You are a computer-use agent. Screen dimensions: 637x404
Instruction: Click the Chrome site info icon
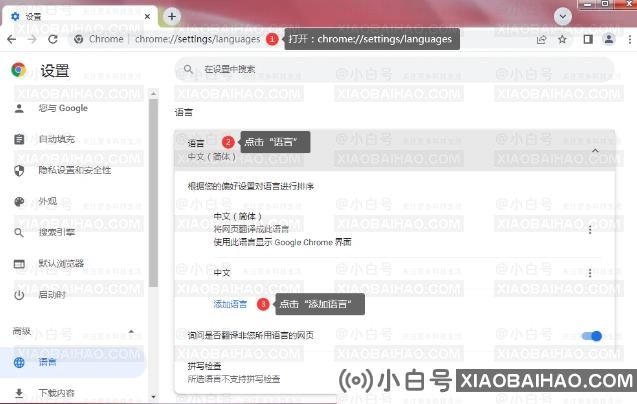click(x=79, y=39)
